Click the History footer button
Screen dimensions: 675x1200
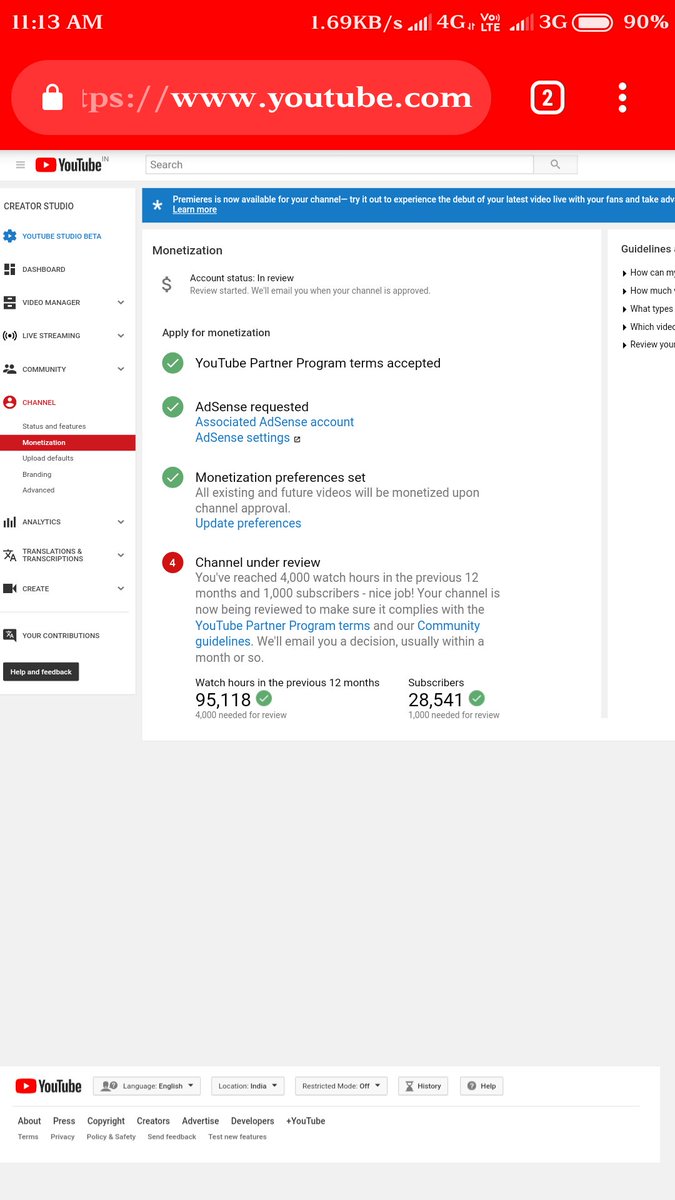tap(422, 1086)
